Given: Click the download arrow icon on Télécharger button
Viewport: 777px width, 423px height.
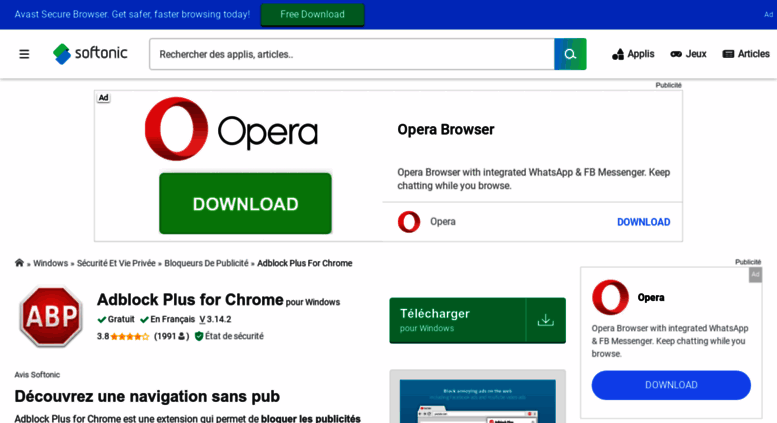Looking at the screenshot, I should (545, 320).
